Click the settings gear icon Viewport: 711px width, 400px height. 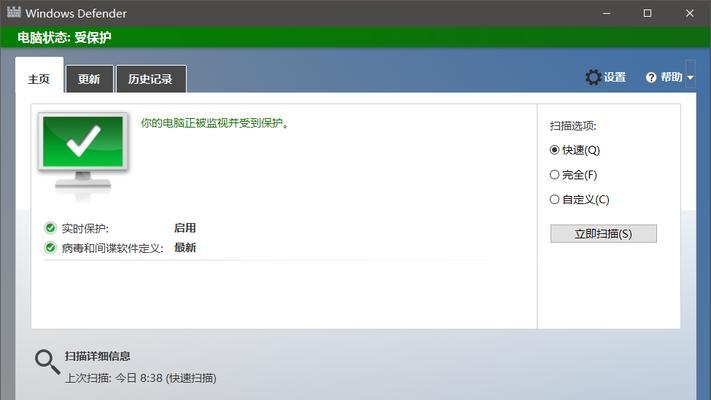point(593,77)
